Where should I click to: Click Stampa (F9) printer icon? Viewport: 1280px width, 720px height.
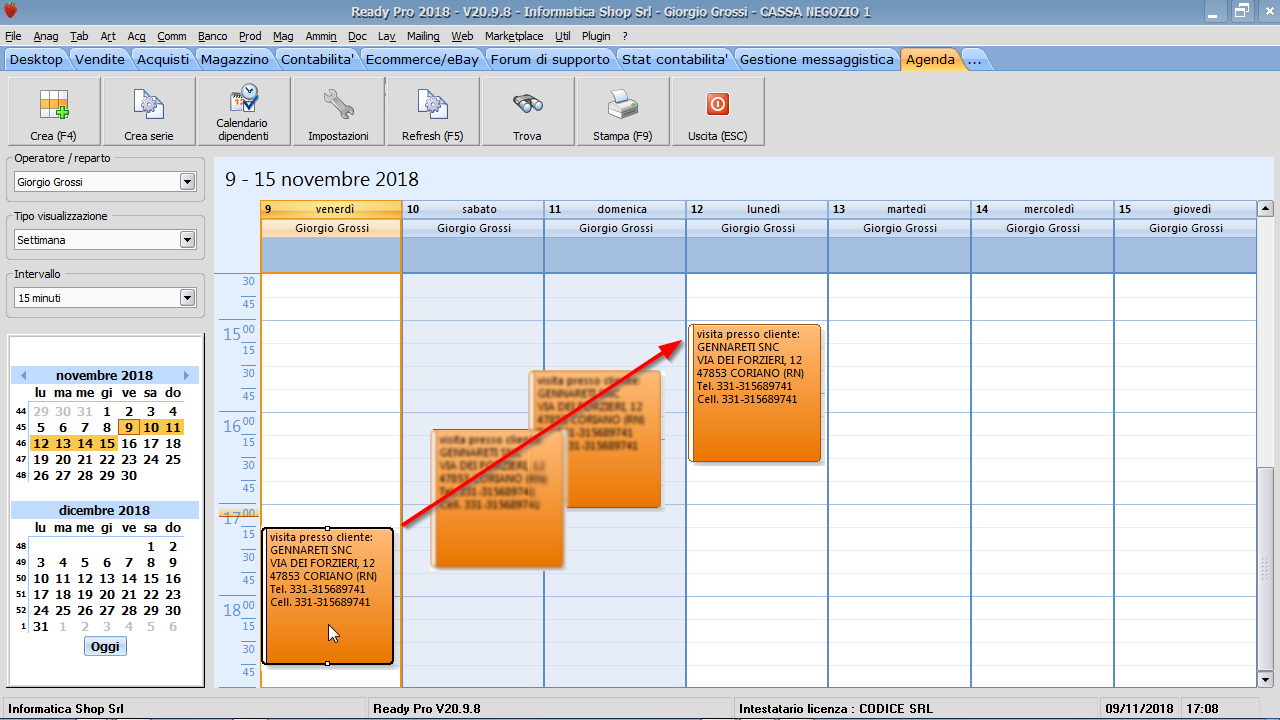click(623, 112)
